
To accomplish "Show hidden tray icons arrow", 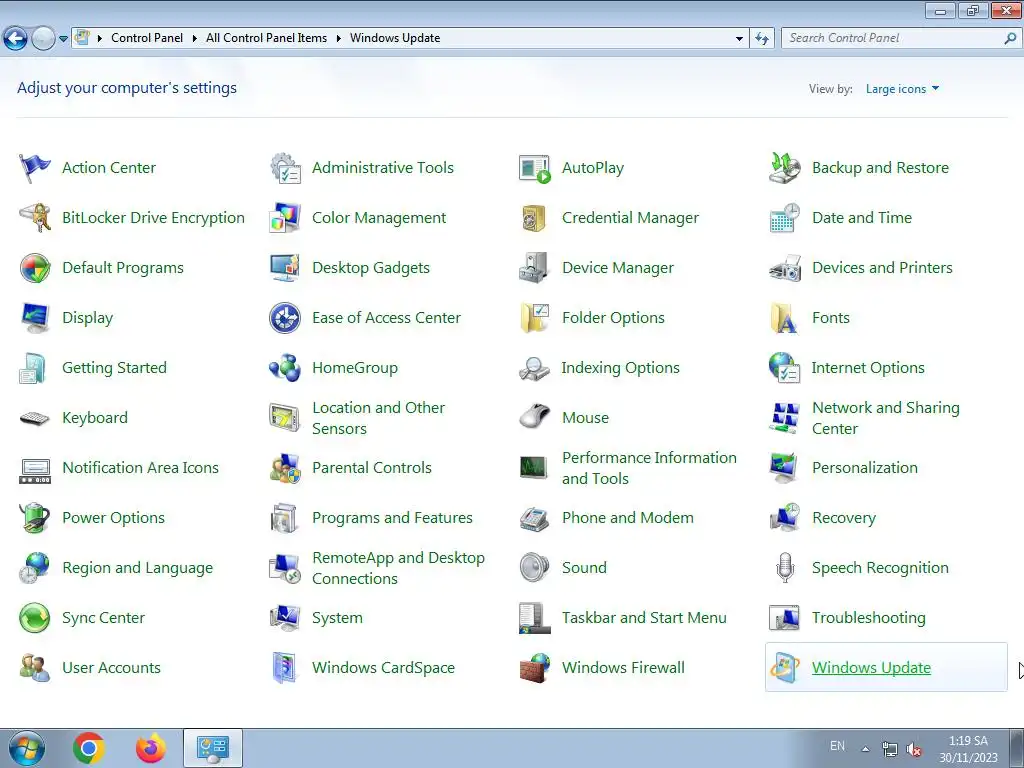I will pyautogui.click(x=866, y=749).
